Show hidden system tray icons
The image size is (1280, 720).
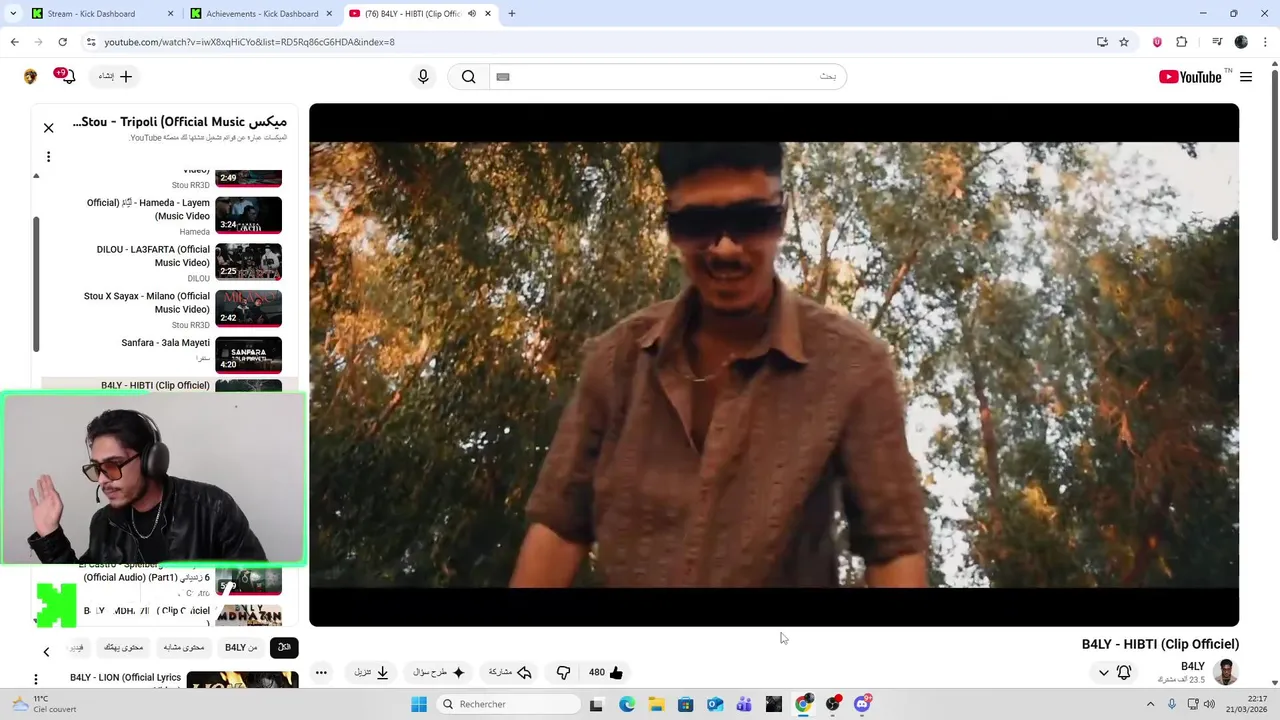coord(1150,704)
